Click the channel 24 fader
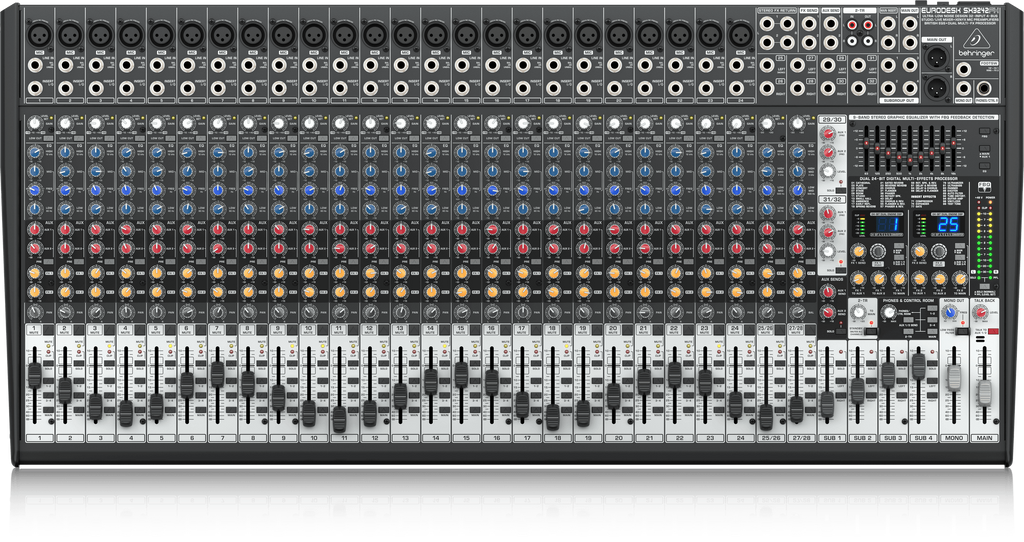The image size is (1024, 542). tap(735, 404)
